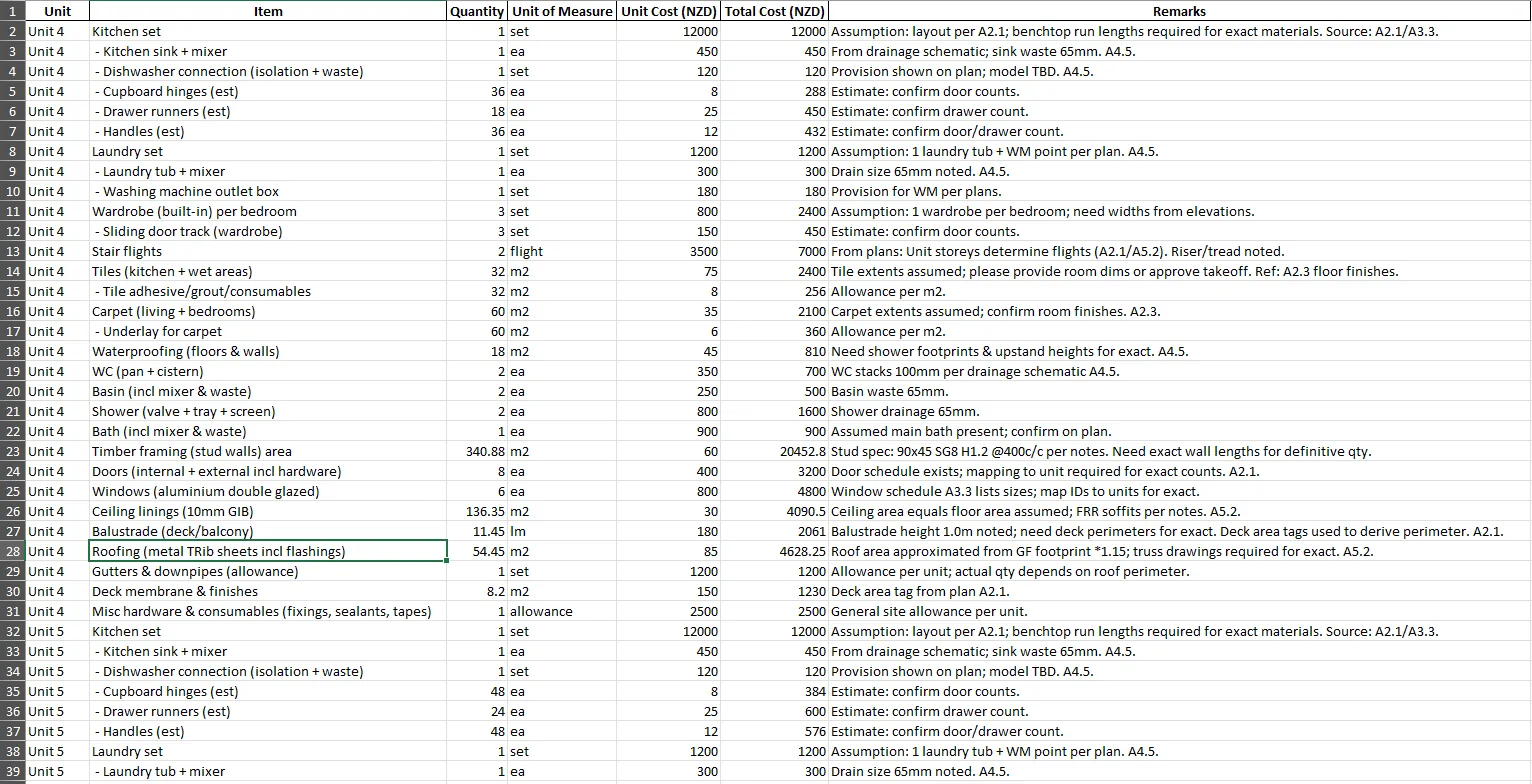The height and width of the screenshot is (784, 1532).
Task: Select entire row 28 via its row number
Action: pyautogui.click(x=13, y=551)
